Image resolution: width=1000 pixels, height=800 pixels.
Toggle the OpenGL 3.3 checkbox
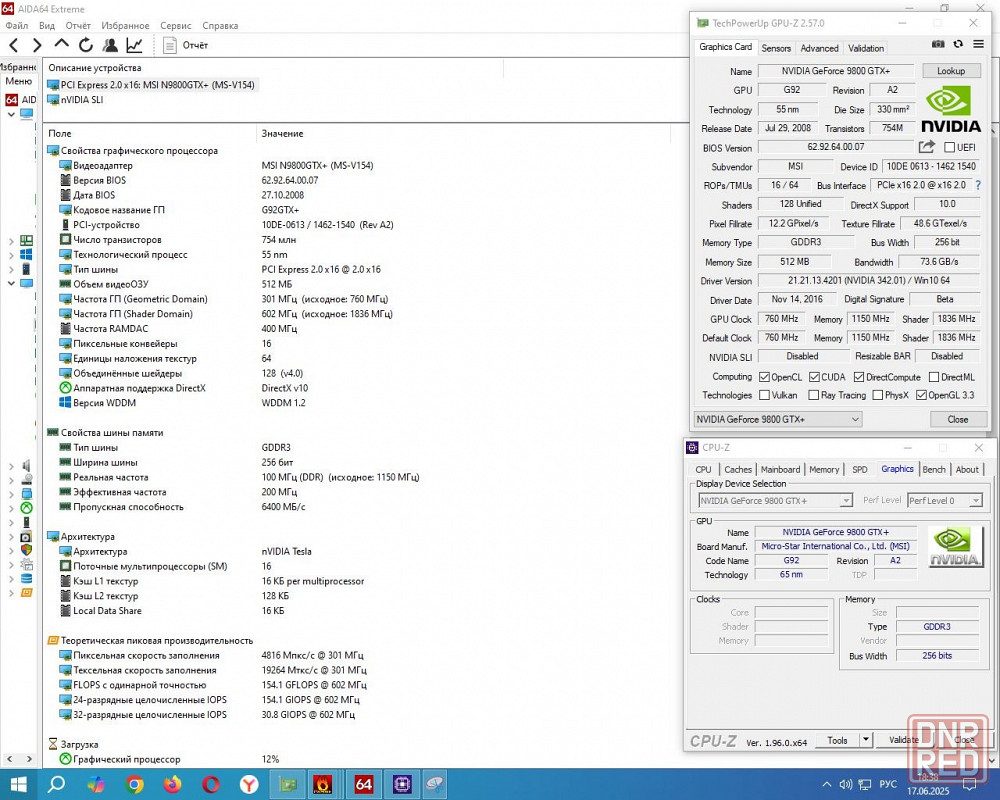tap(921, 395)
